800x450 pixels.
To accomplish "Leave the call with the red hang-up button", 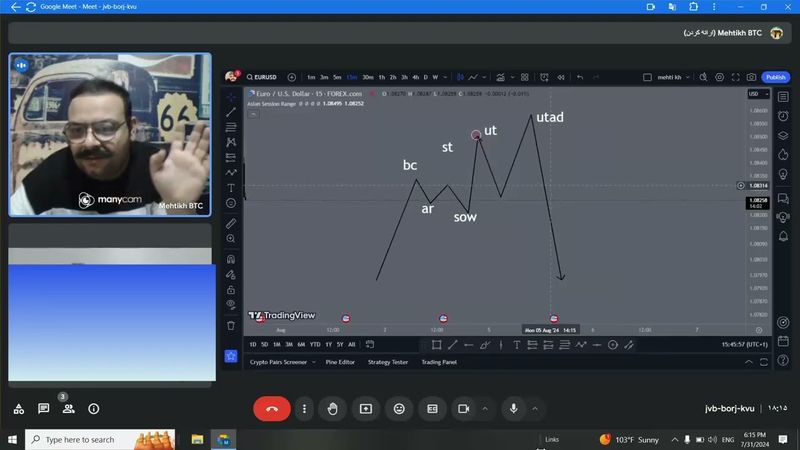I will tap(271, 408).
